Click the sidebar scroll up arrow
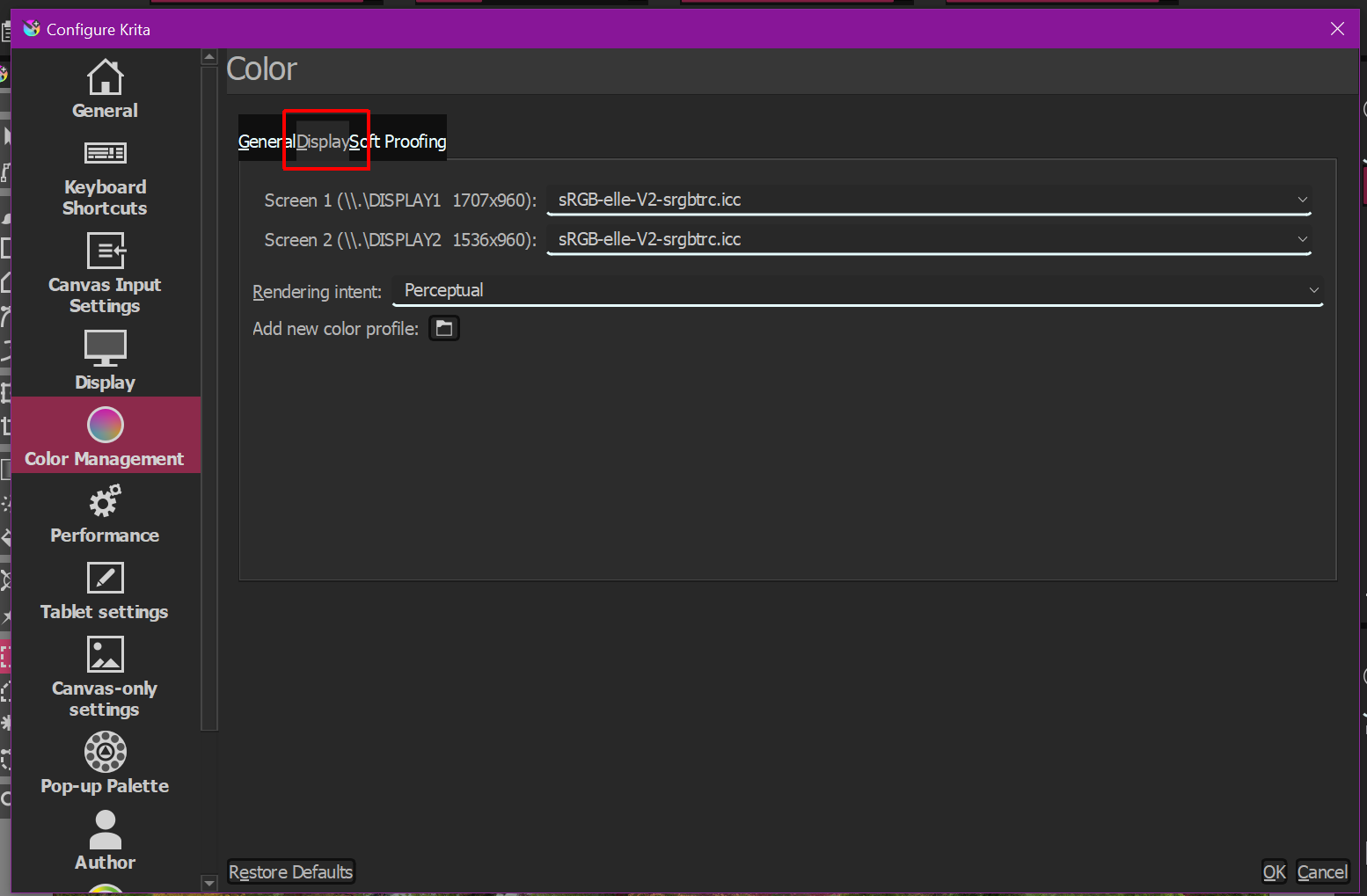1367x896 pixels. (209, 57)
